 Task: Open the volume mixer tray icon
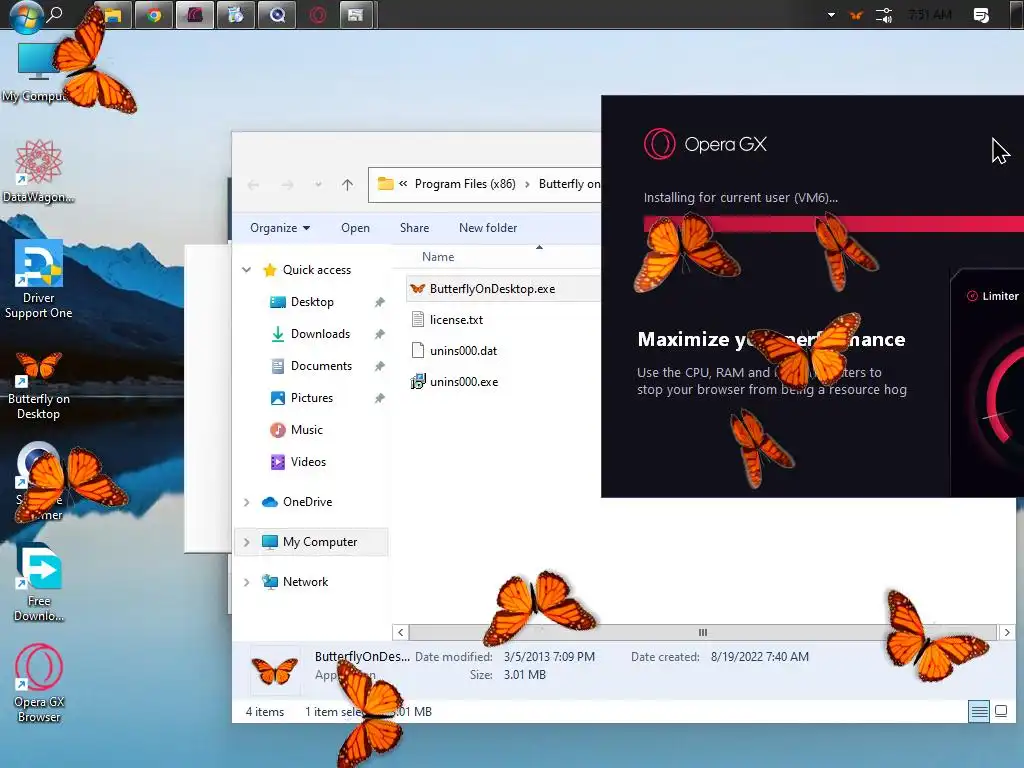tap(884, 14)
